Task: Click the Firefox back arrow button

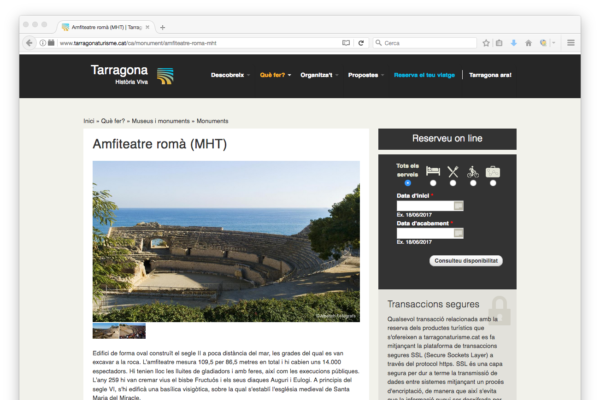Action: 29,43
